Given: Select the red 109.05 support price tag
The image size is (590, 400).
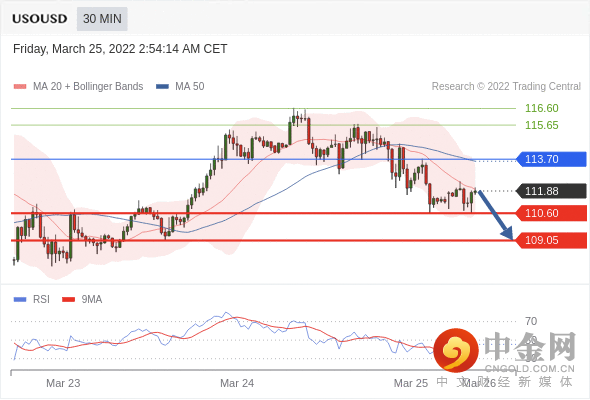Looking at the screenshot, I should (551, 240).
